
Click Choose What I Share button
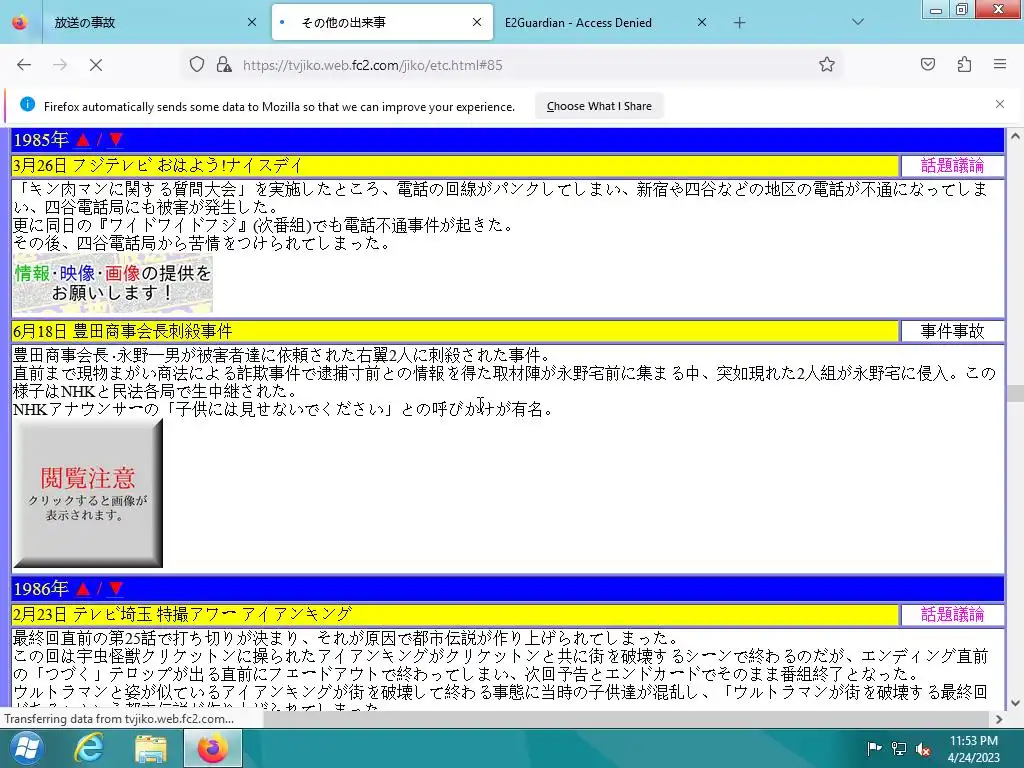pyautogui.click(x=599, y=106)
